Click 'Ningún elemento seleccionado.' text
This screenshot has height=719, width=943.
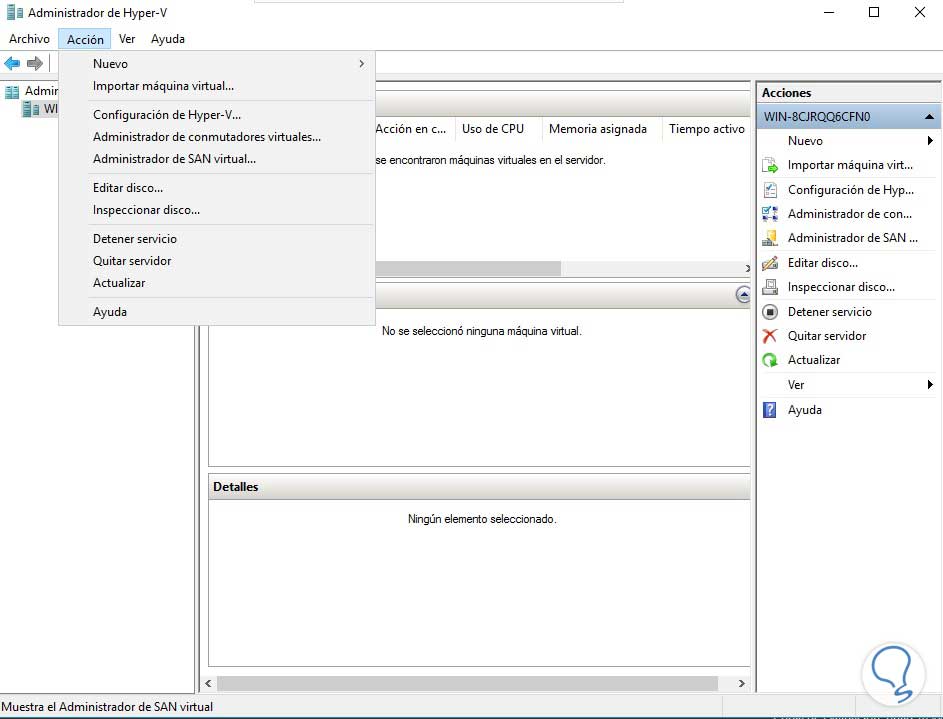pos(482,519)
